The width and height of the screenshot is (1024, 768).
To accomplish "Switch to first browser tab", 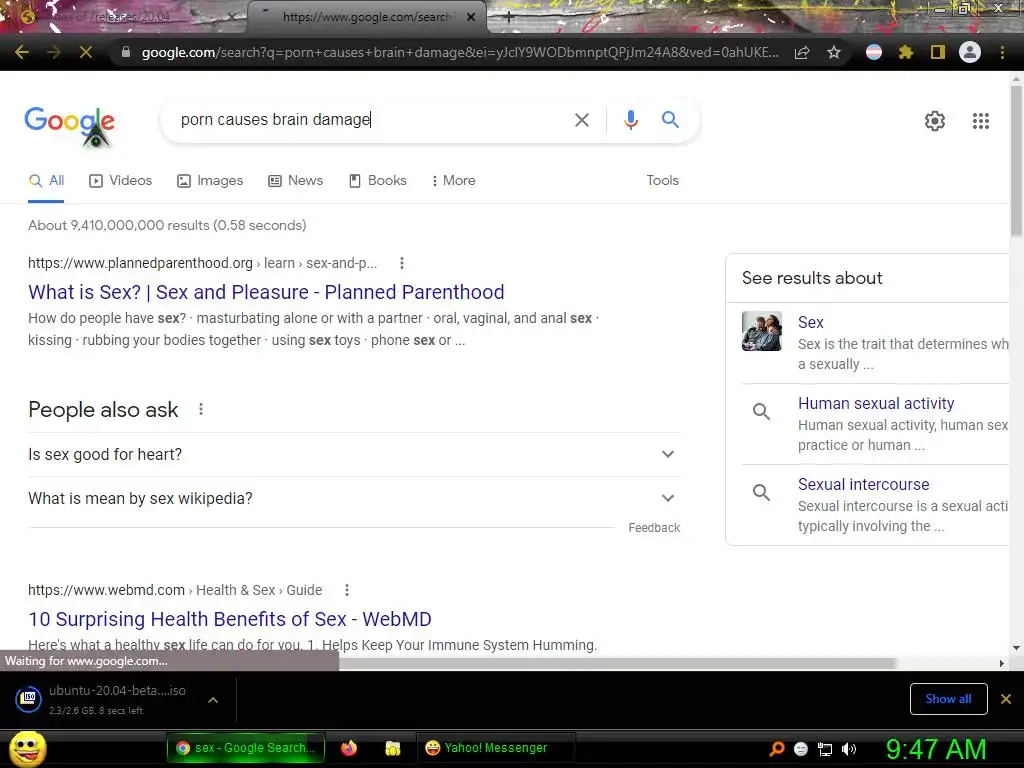I will click(x=124, y=18).
